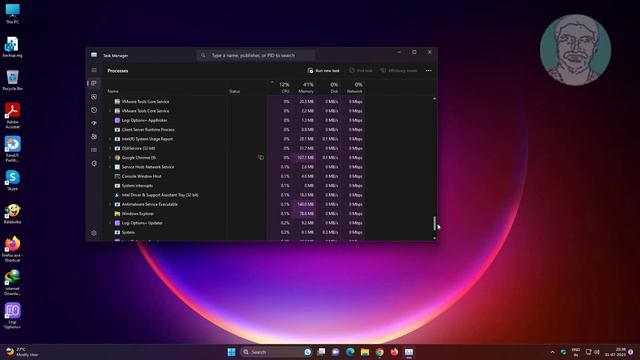Open the taskbar clock and date

tap(616, 352)
